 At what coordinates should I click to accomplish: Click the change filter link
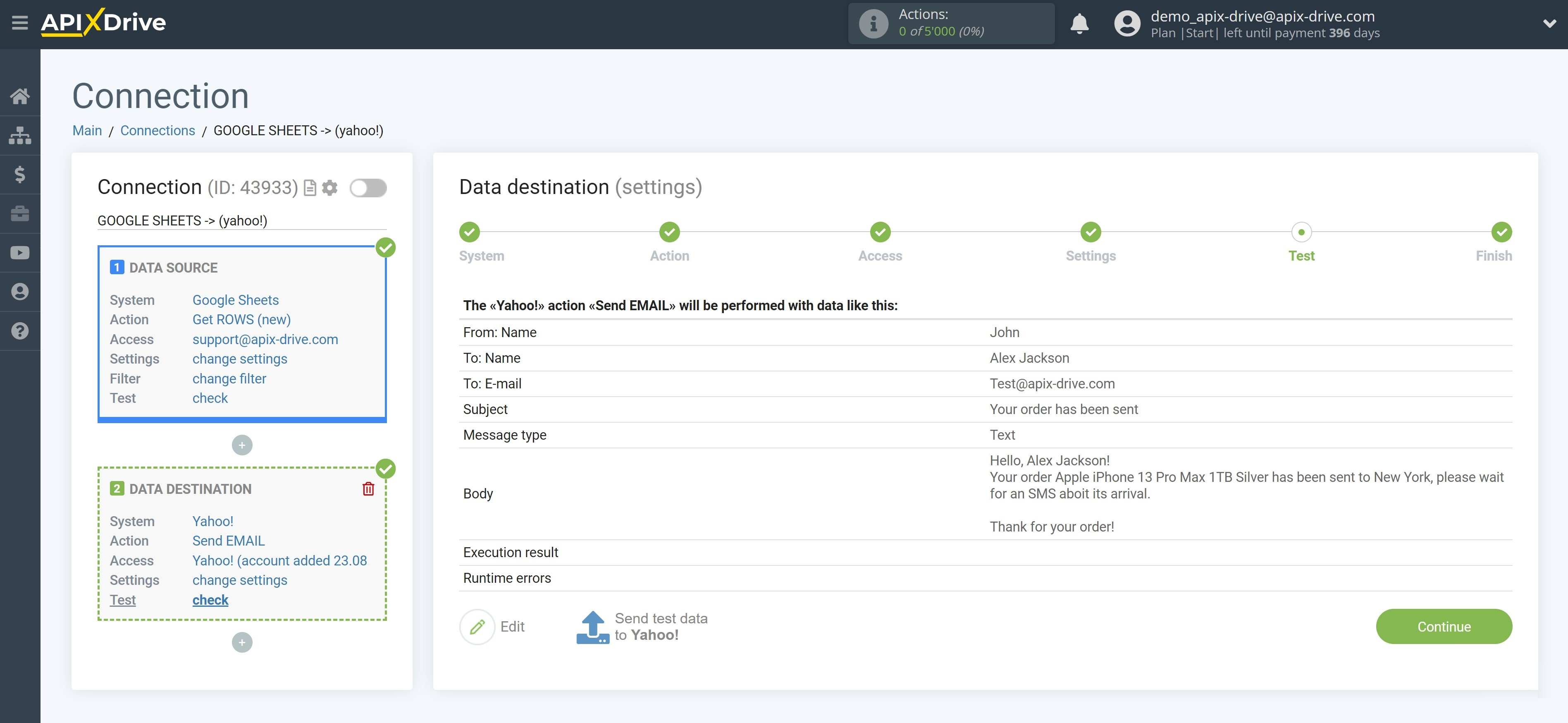point(229,378)
